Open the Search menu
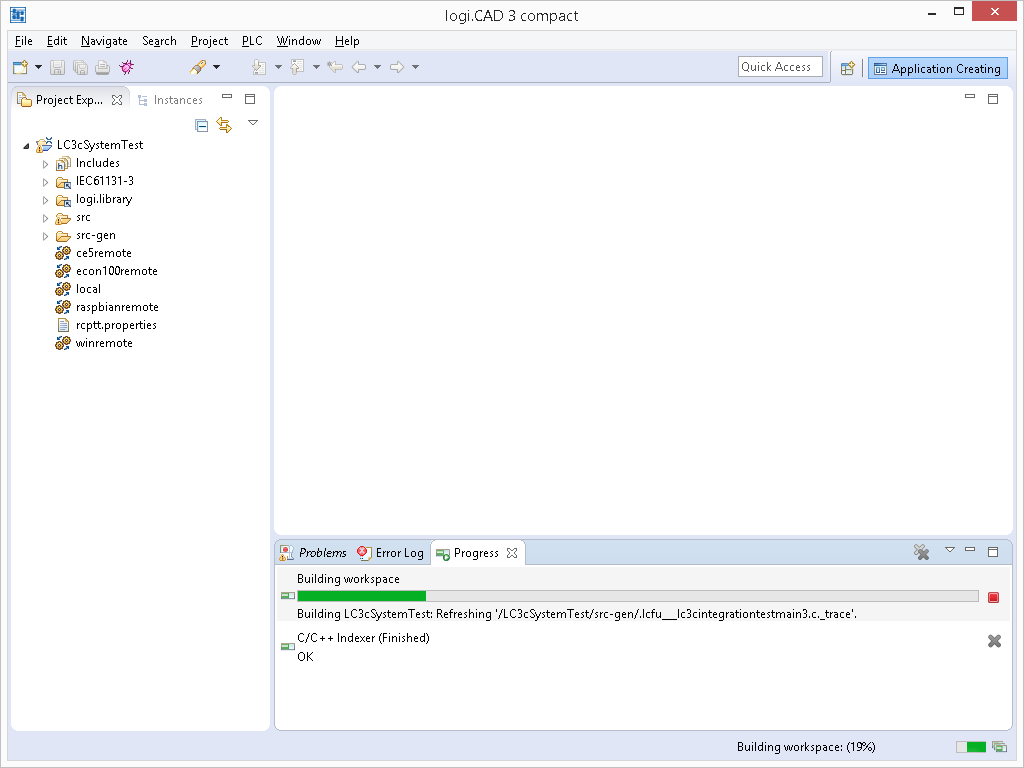The image size is (1024, 768). [x=159, y=40]
